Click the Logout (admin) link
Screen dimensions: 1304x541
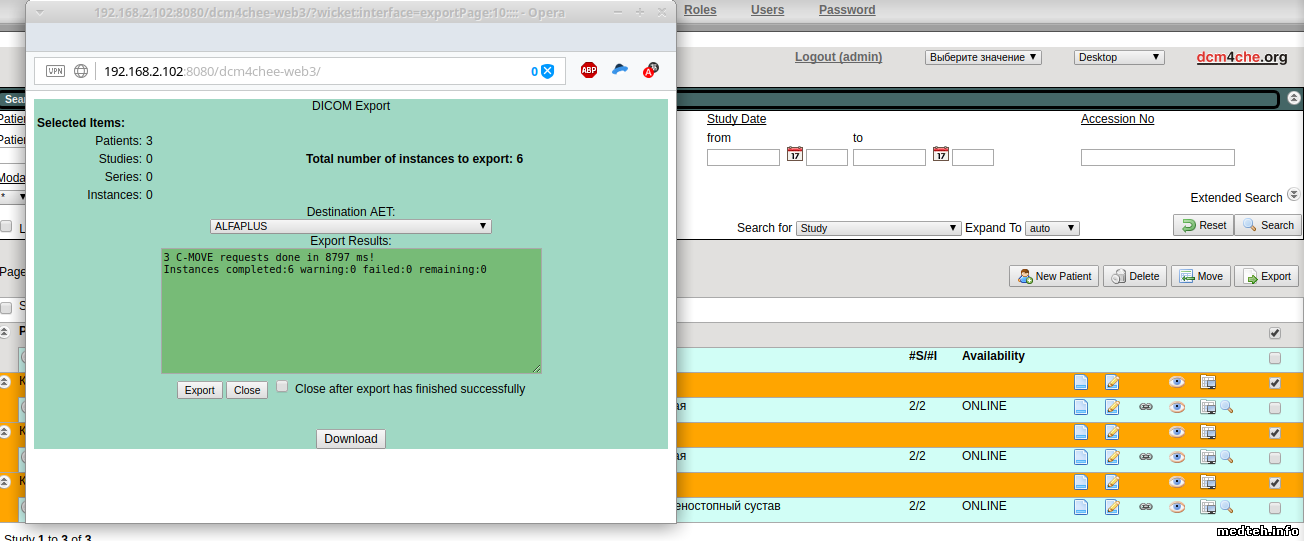[x=838, y=57]
